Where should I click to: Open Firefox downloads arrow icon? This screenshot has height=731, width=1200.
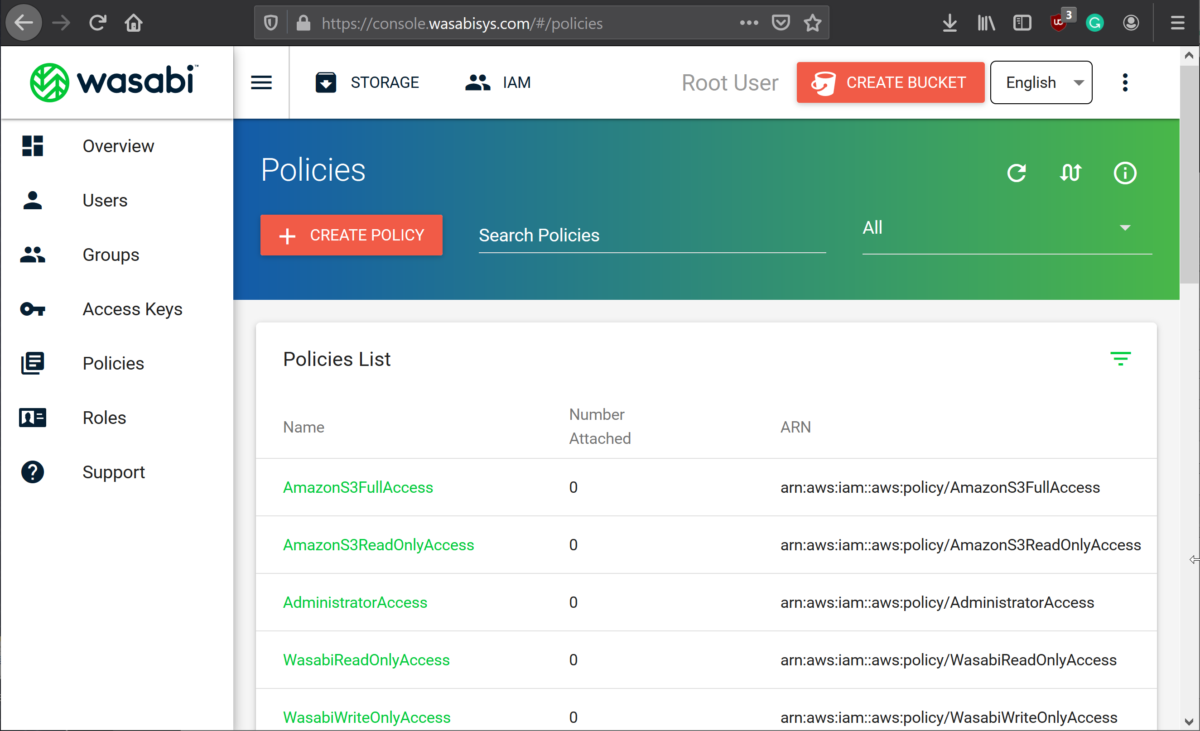pos(950,22)
